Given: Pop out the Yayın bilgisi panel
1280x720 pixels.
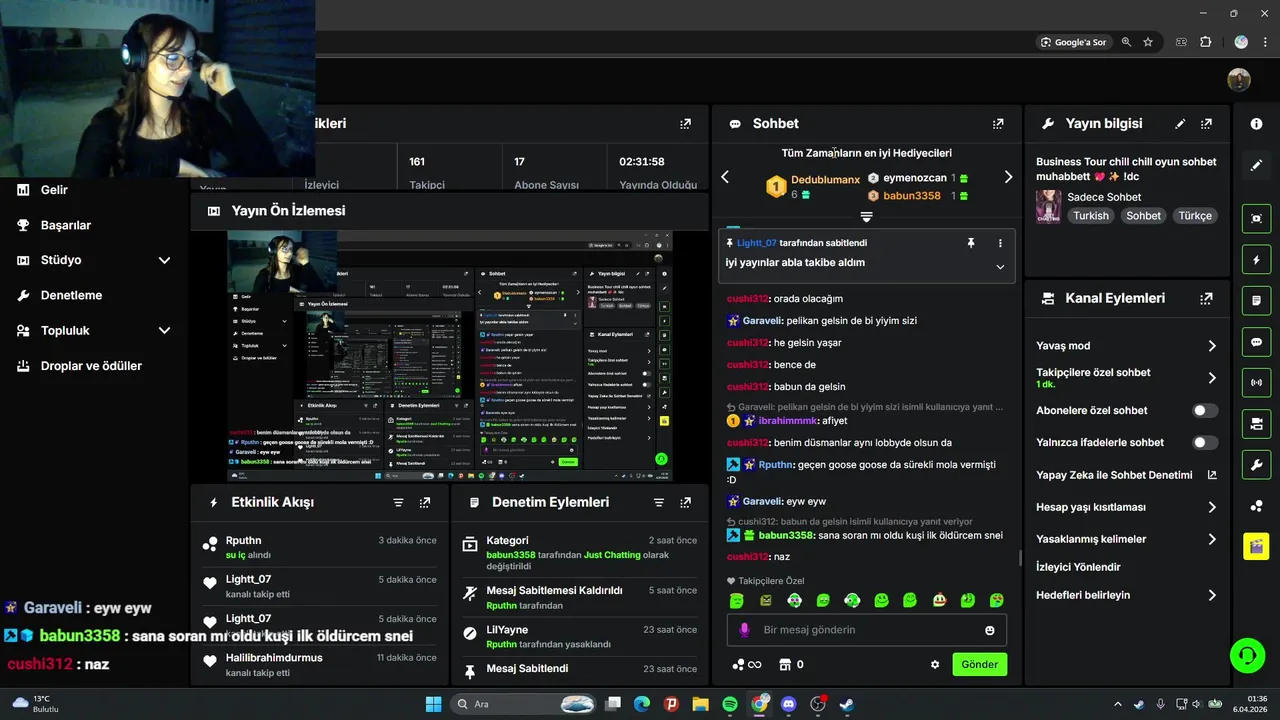Looking at the screenshot, I should tap(1206, 124).
